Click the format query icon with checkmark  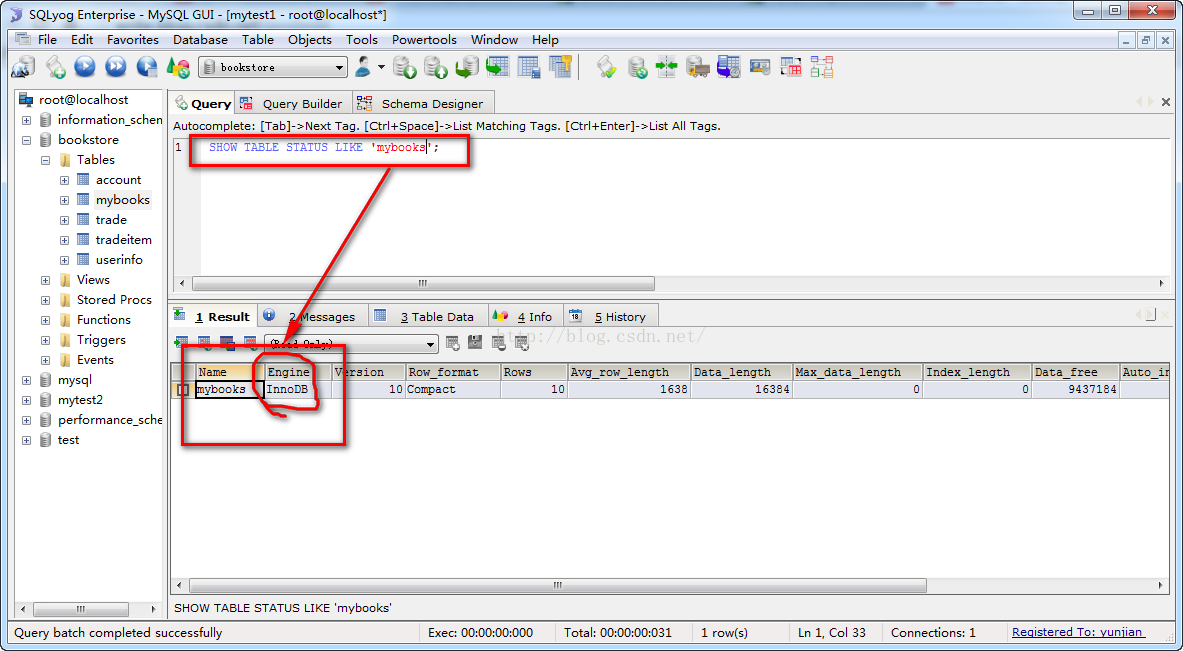[x=607, y=67]
